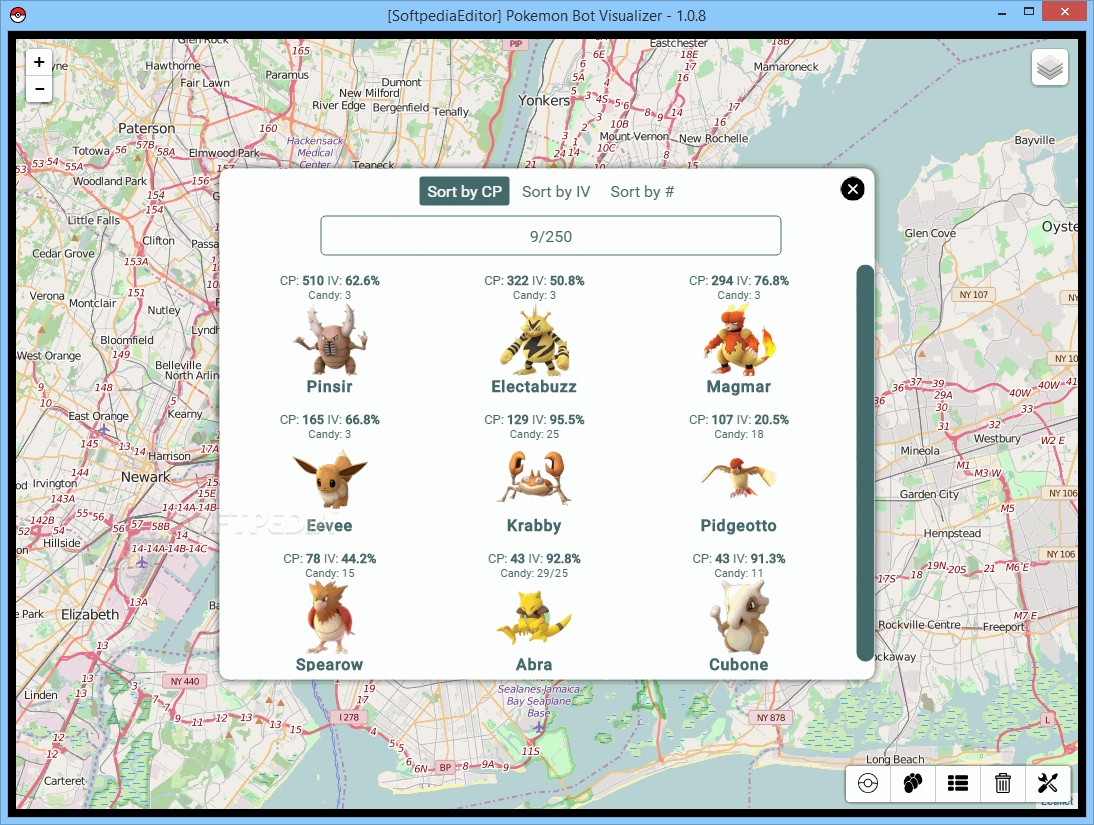Screen dimensions: 1094x825
Task: Click the 'CP: 43 IV: 92.8%' text
Action: point(534,558)
